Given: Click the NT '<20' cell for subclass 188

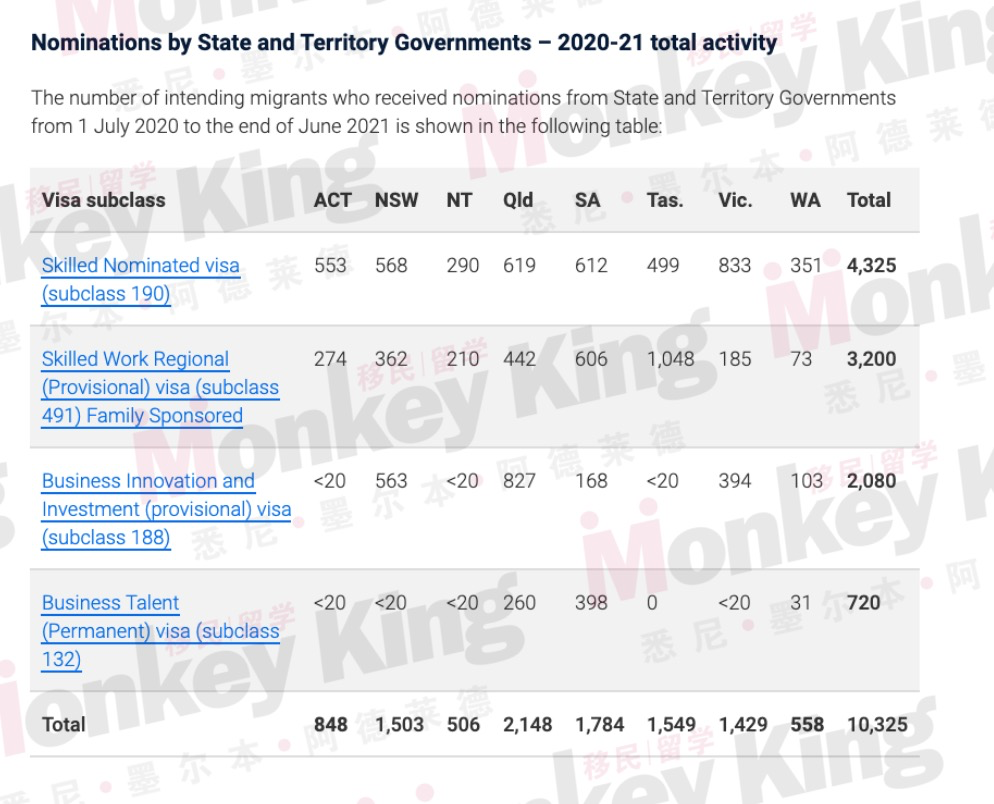Looking at the screenshot, I should click(463, 481).
